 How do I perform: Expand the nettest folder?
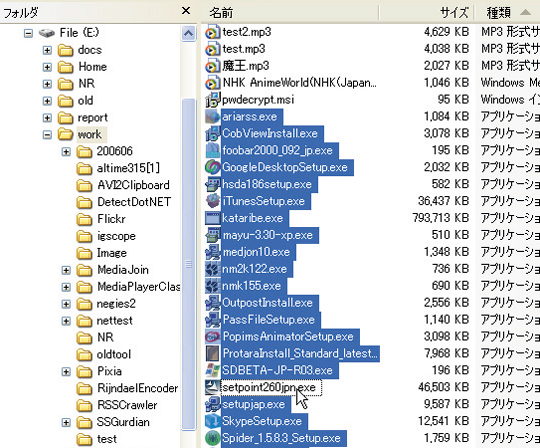pos(66,321)
